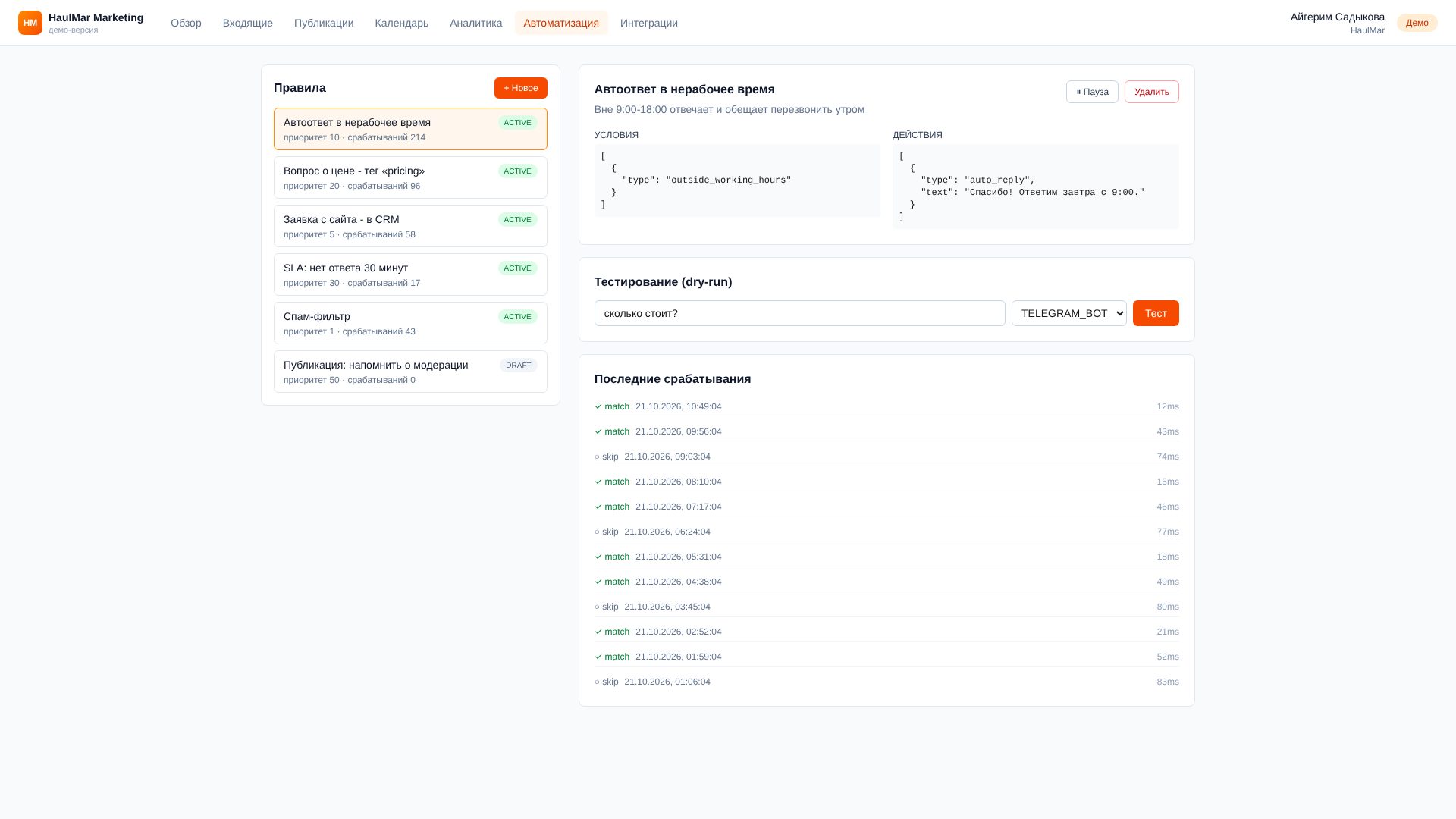Open the Календарь section
This screenshot has height=819, width=1456.
[x=401, y=23]
